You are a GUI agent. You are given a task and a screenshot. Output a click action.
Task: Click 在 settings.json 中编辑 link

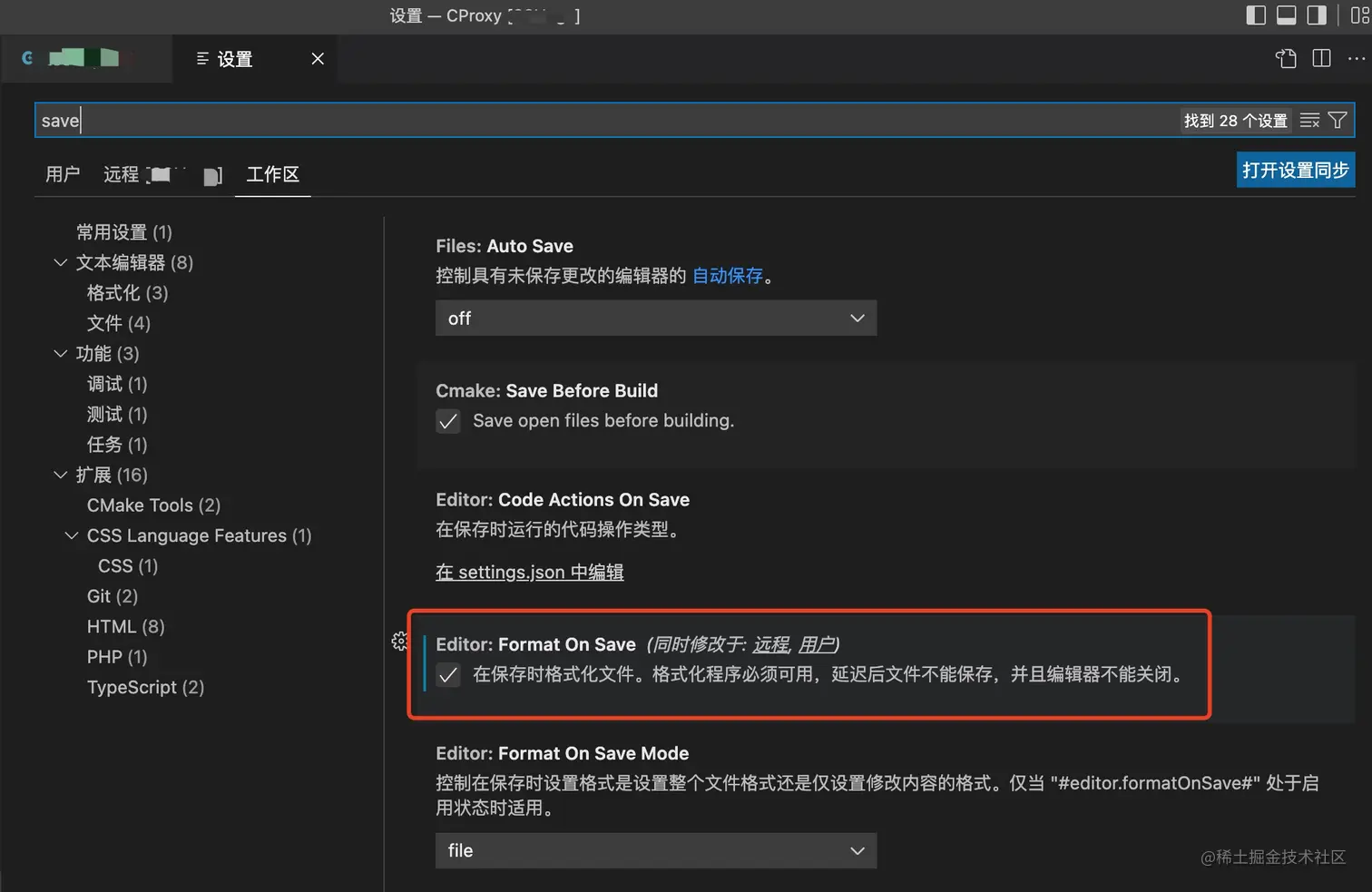click(530, 573)
